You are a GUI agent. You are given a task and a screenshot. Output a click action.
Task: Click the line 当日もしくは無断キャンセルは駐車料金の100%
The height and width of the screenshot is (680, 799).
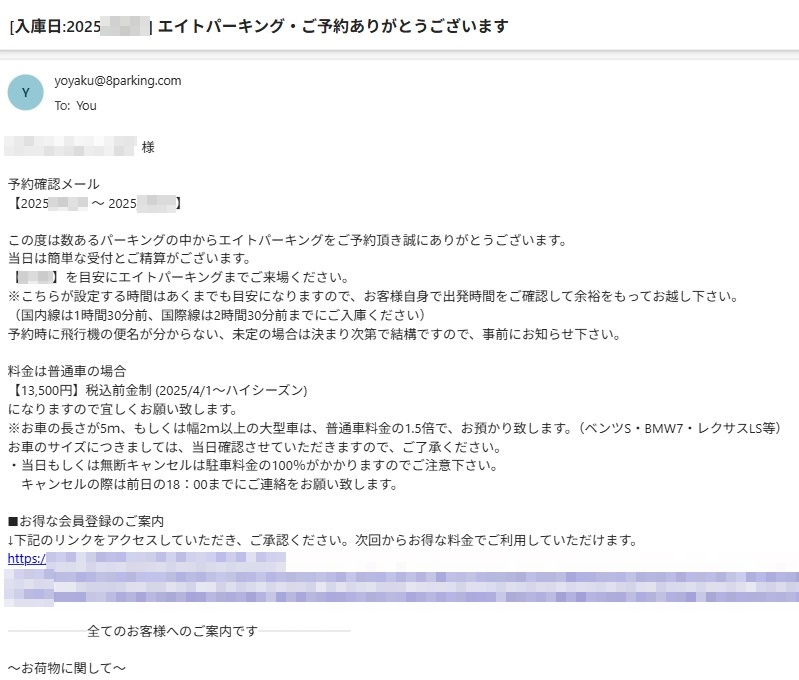point(253,465)
